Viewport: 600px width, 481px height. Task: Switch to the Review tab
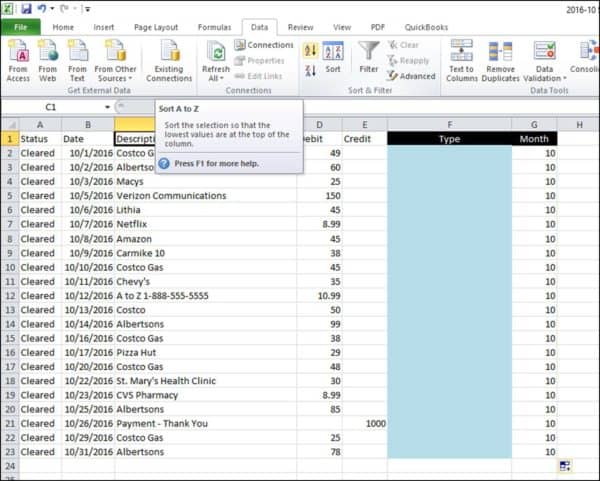point(300,27)
